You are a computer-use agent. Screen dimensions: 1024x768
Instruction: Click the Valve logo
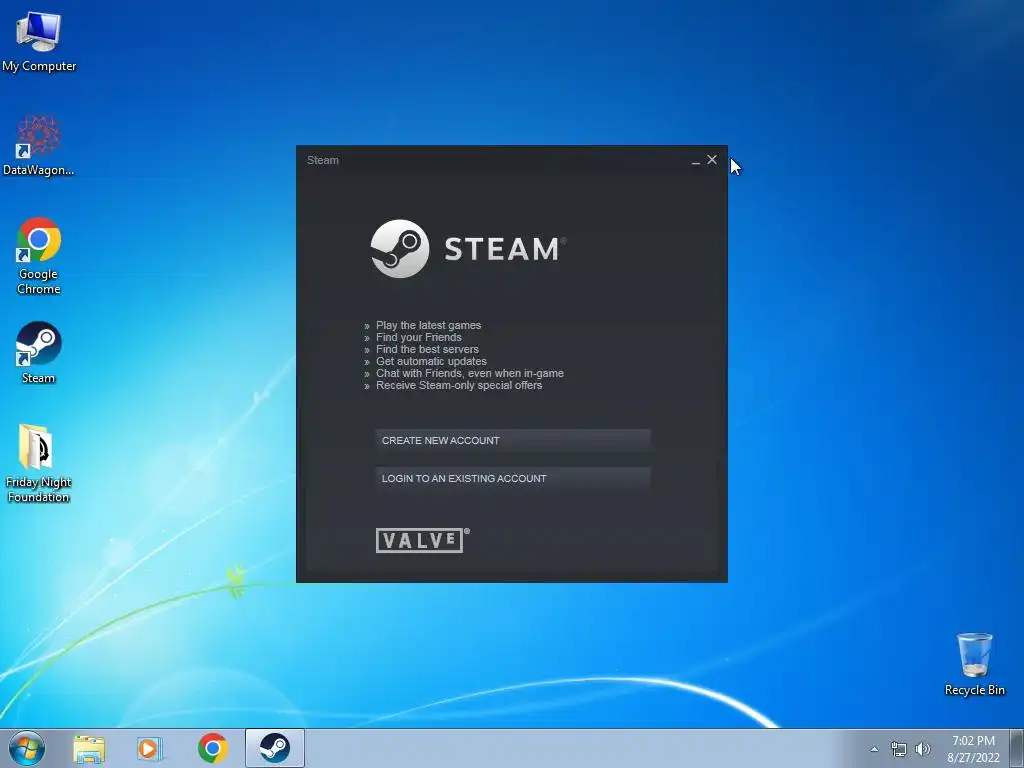click(423, 540)
